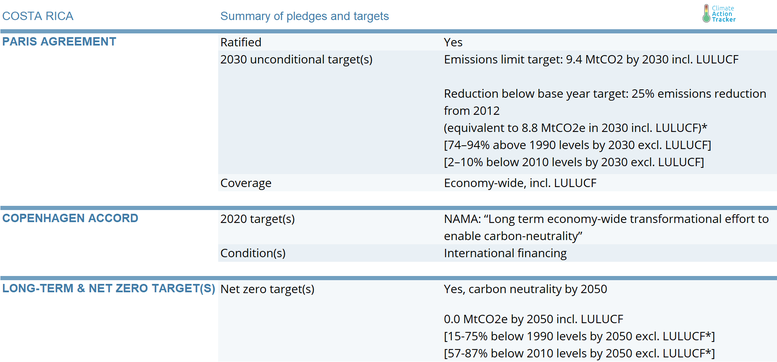Select the COSTA RICA title

(38, 16)
